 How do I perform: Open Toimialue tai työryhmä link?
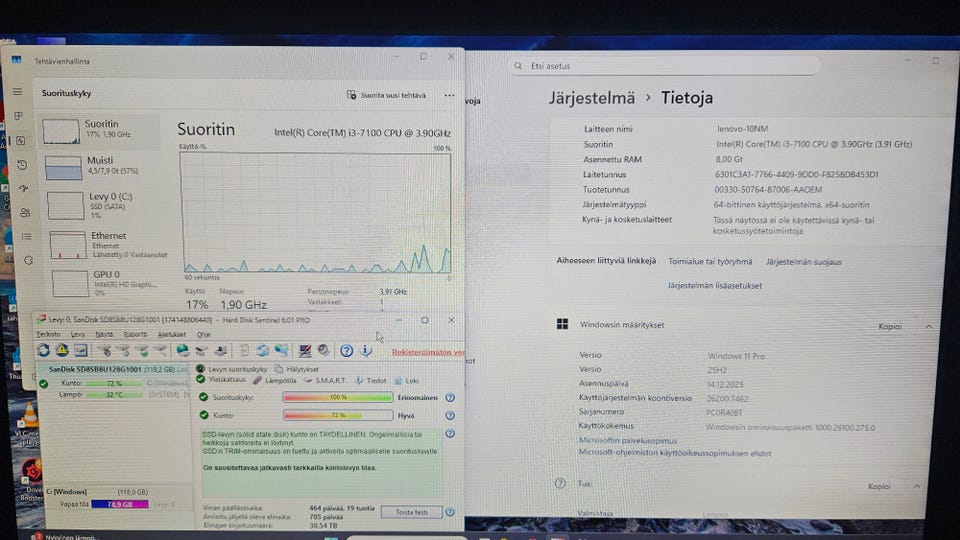point(710,261)
